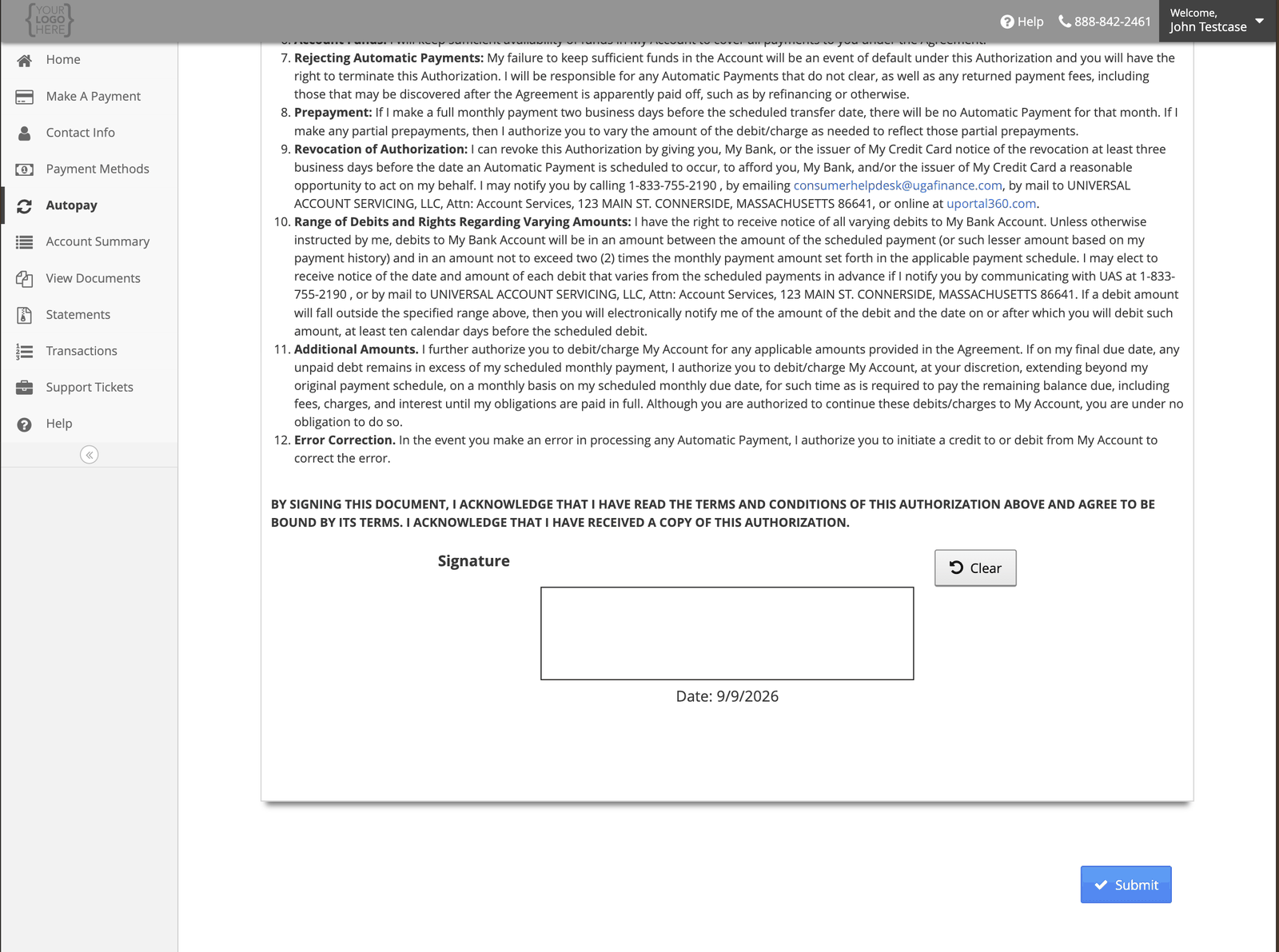Screen dimensions: 1279x952
Task: Click the Additional Amounts. clause heading
Action: pos(356,349)
